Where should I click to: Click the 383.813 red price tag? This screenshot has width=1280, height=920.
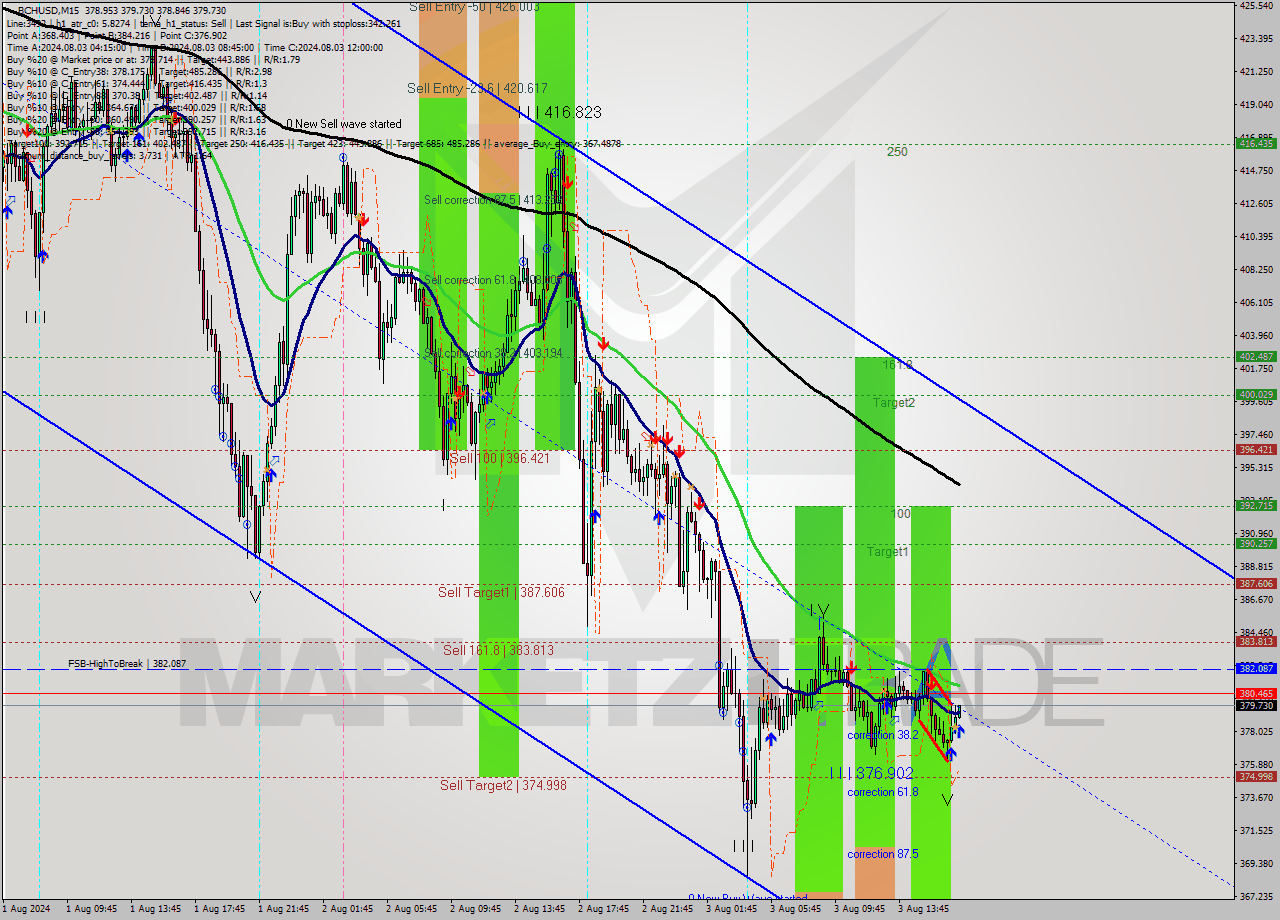(x=1256, y=641)
